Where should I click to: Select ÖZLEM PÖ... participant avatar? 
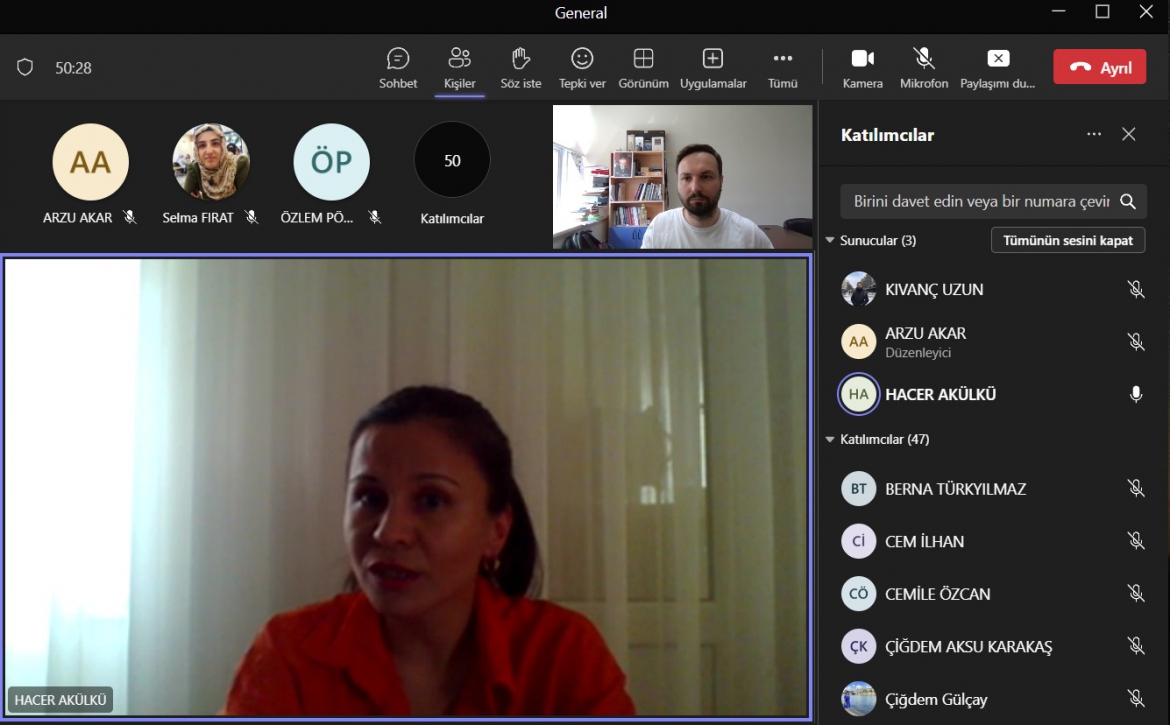click(331, 162)
